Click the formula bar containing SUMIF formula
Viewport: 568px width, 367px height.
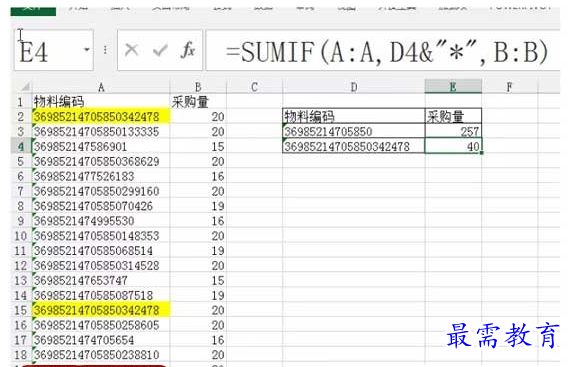383,50
